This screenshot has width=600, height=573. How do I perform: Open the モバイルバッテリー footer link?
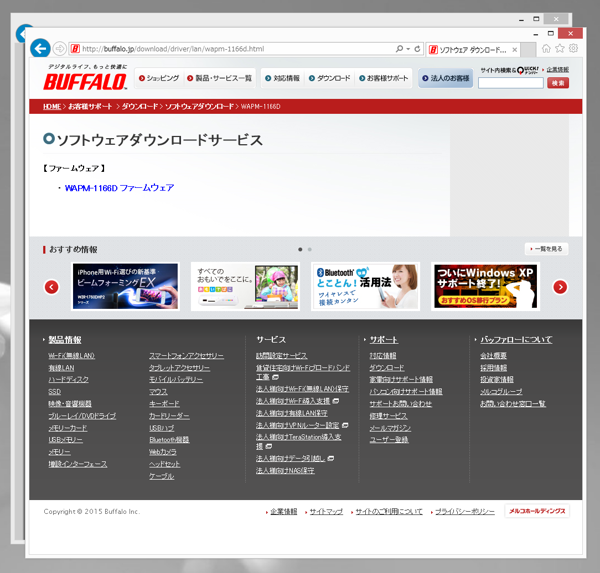click(x=176, y=380)
